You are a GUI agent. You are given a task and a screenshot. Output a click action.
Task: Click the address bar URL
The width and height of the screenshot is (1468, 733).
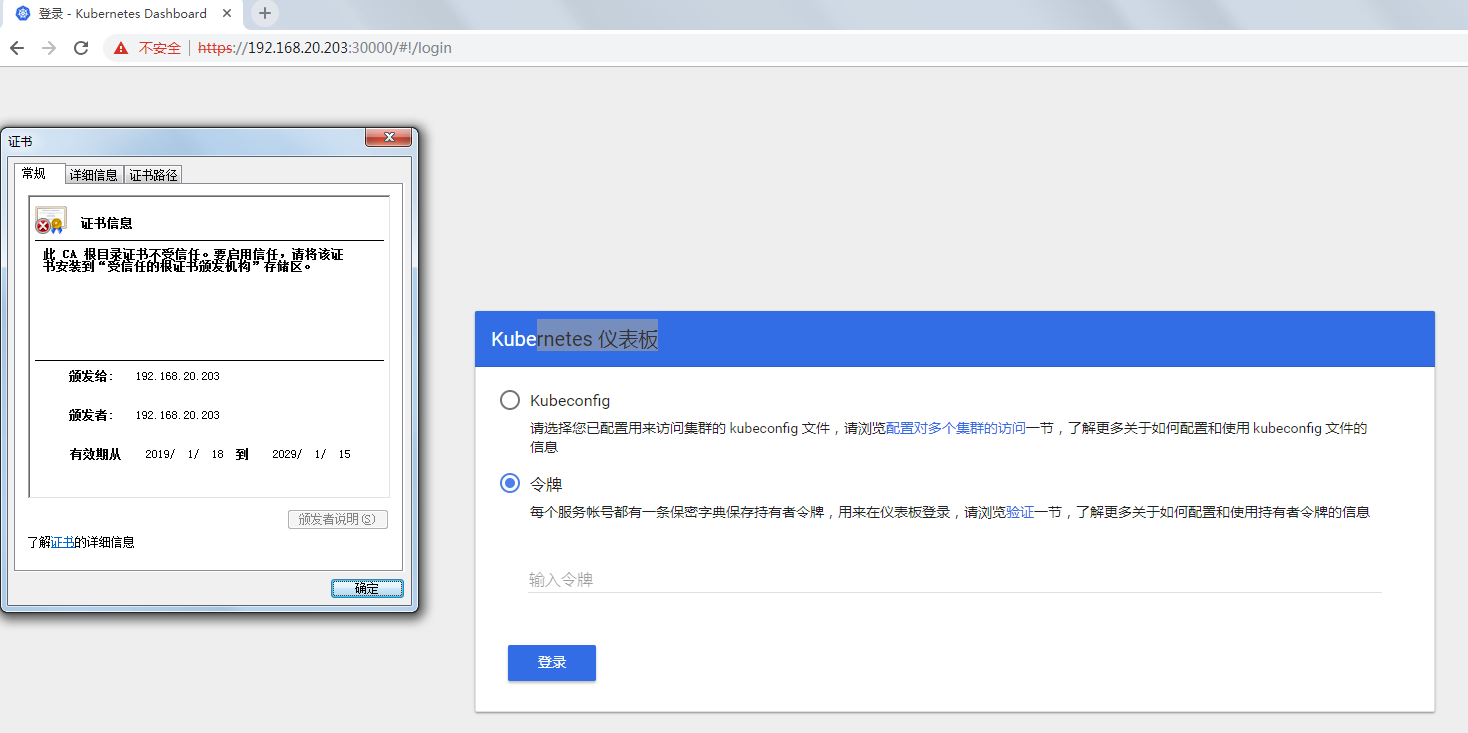[325, 48]
